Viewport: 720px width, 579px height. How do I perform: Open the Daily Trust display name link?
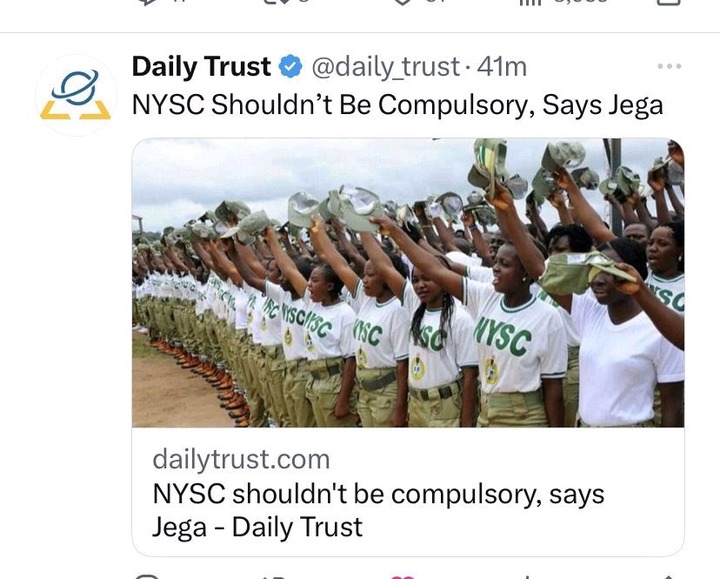pos(201,67)
